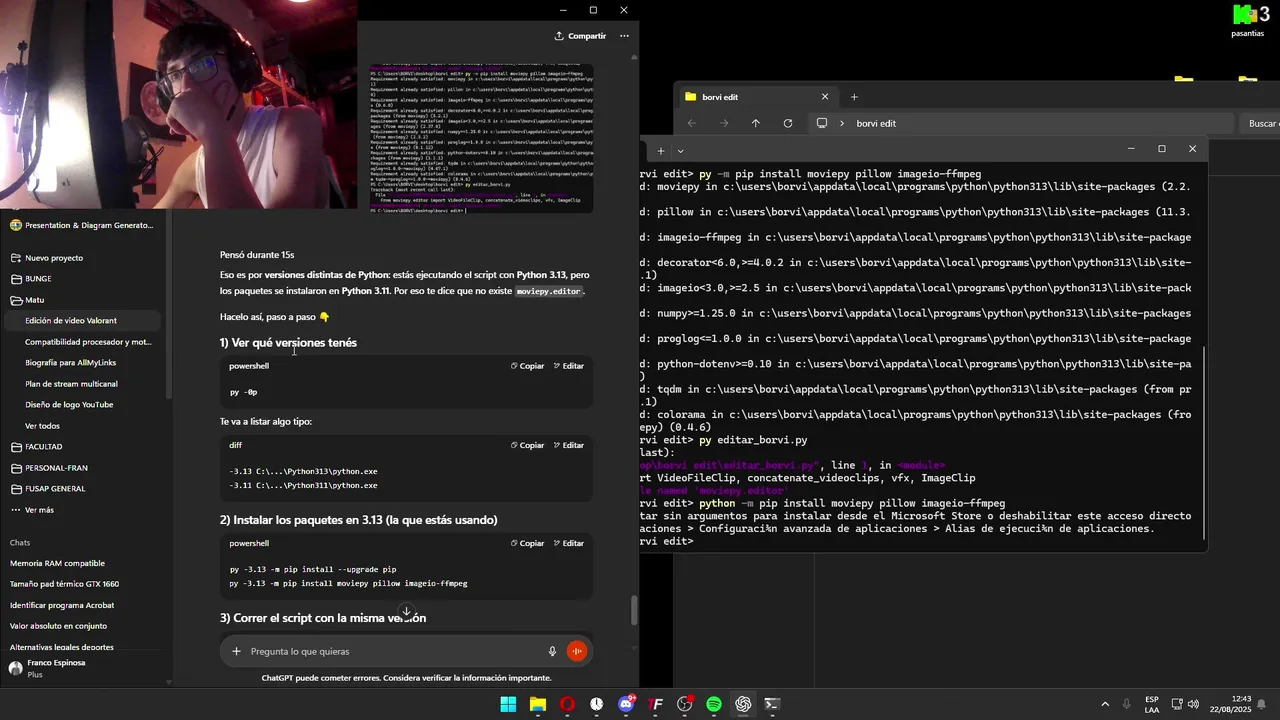Open Compatibilidad procesador y mot... chat
The height and width of the screenshot is (720, 1280).
click(x=82, y=342)
